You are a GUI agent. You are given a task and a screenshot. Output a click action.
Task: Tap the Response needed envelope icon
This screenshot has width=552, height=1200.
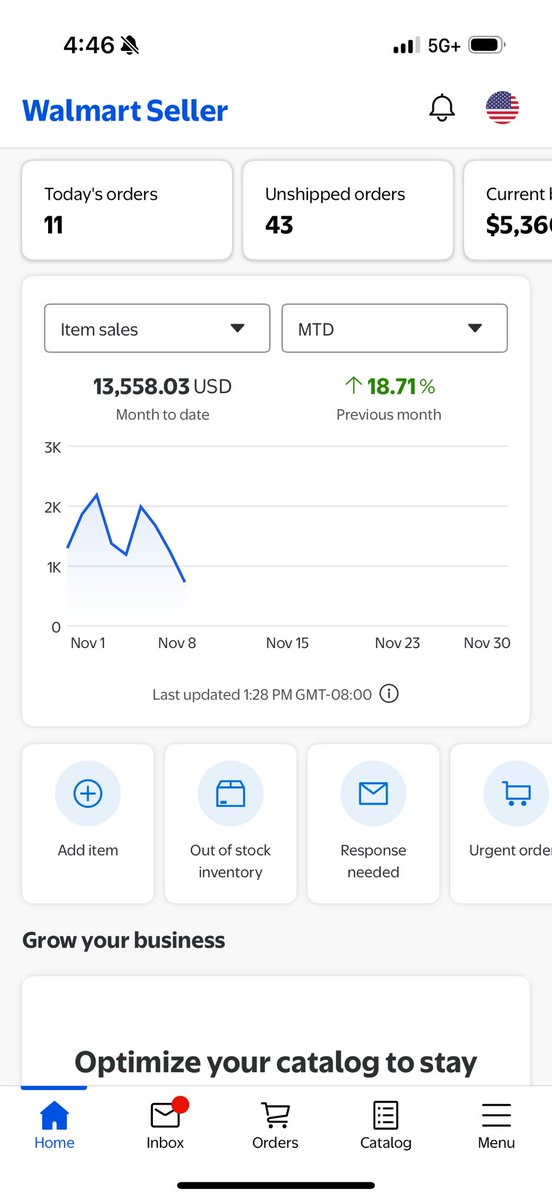tap(373, 793)
